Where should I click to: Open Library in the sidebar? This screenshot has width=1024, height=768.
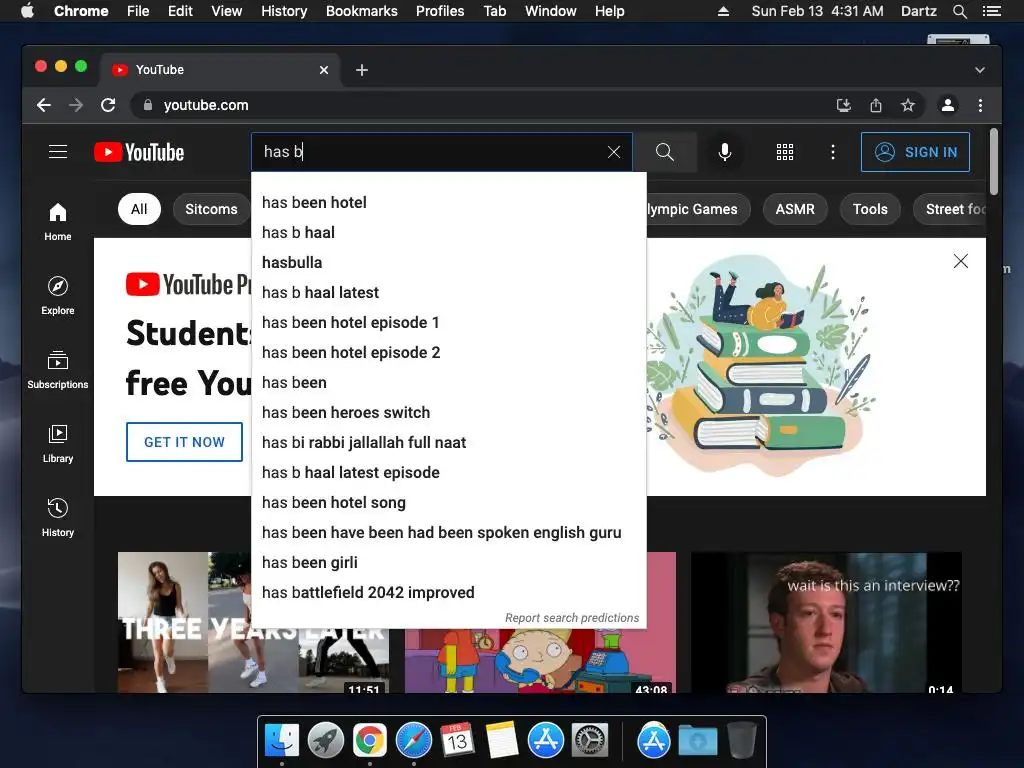[x=57, y=444]
